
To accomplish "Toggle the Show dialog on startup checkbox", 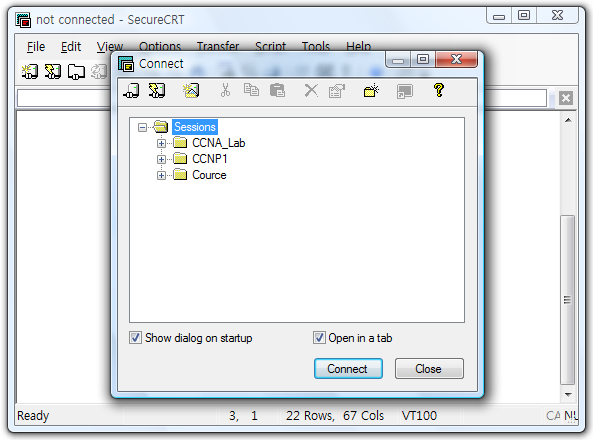I will coord(135,337).
